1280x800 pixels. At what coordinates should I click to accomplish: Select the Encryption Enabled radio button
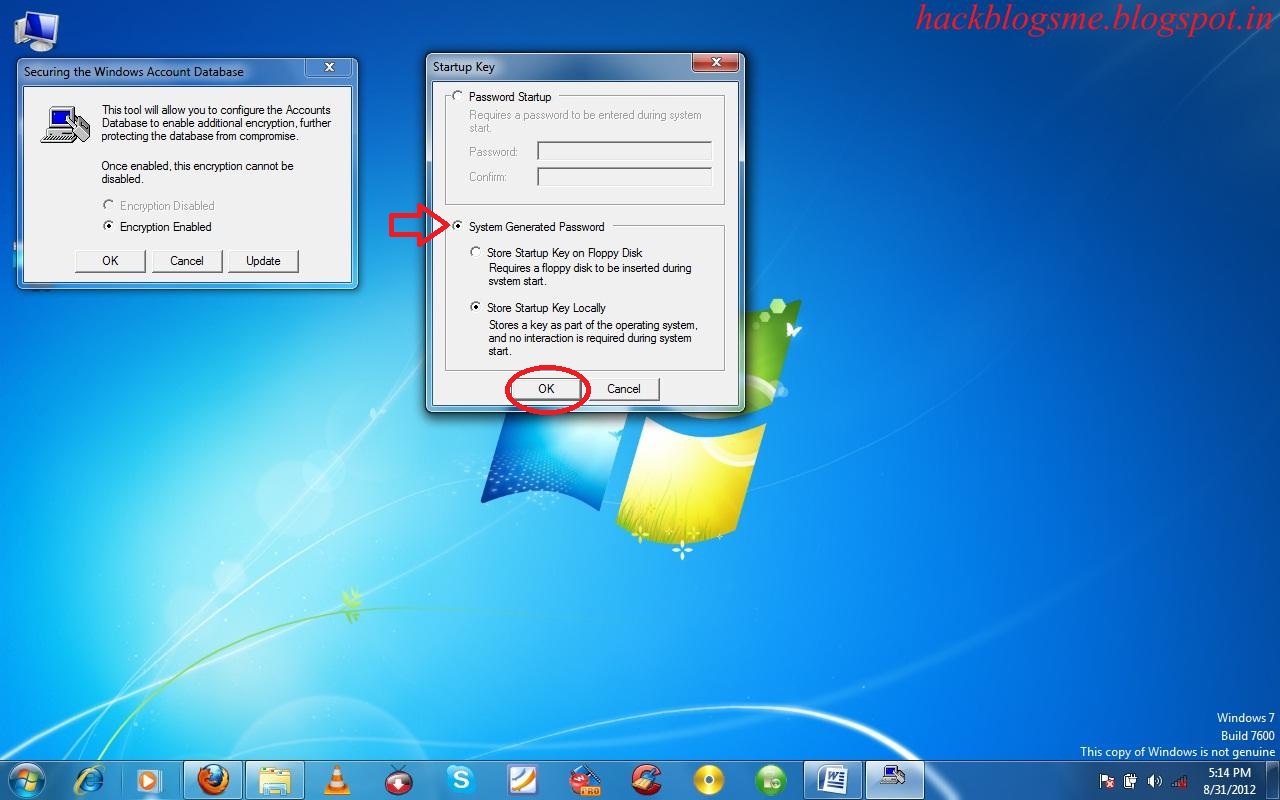pos(109,227)
